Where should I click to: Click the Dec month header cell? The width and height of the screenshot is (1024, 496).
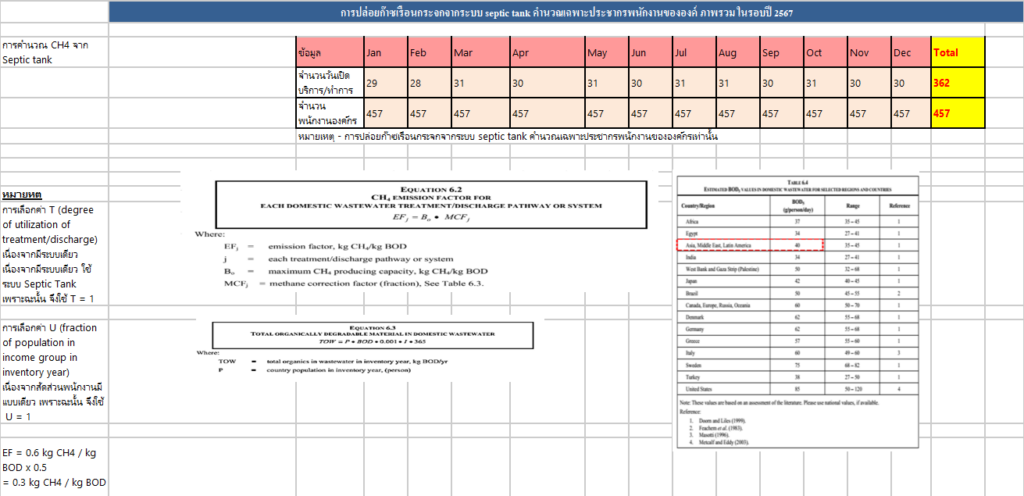click(x=909, y=52)
